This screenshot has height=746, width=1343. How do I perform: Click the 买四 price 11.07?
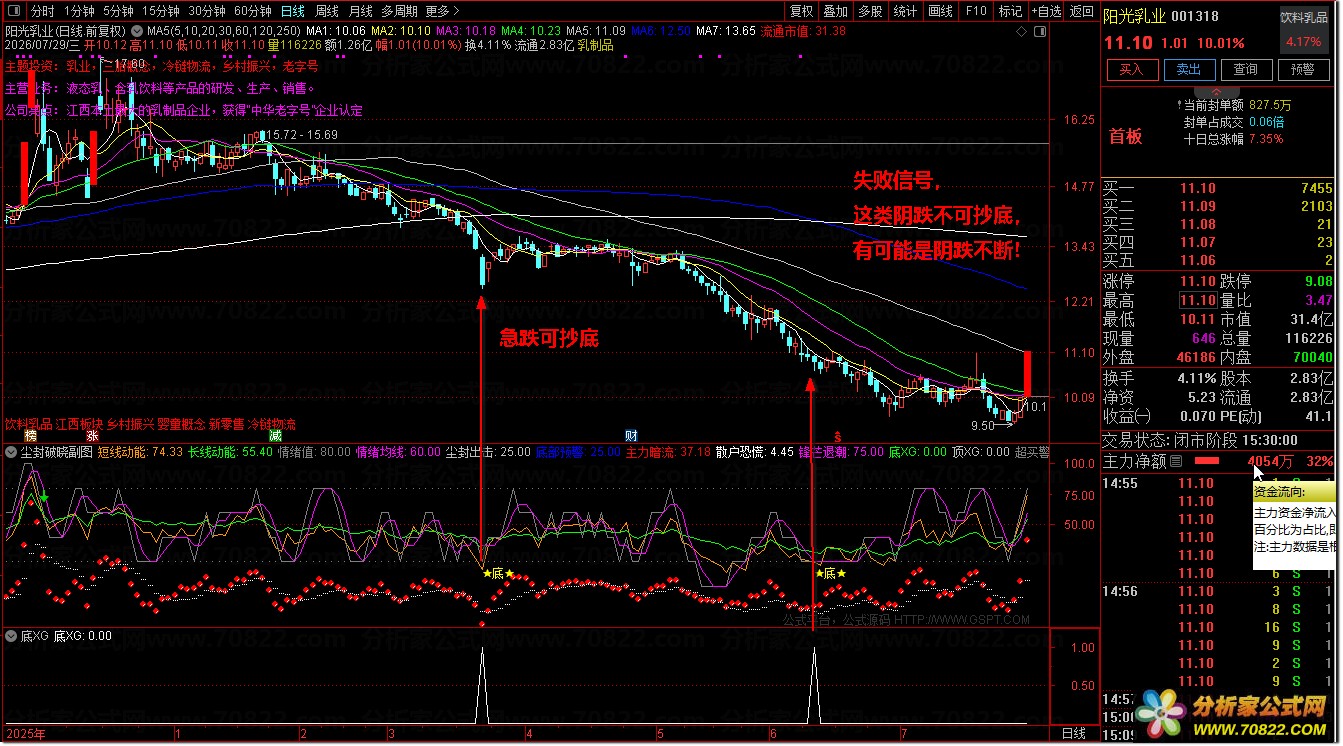[x=1198, y=242]
